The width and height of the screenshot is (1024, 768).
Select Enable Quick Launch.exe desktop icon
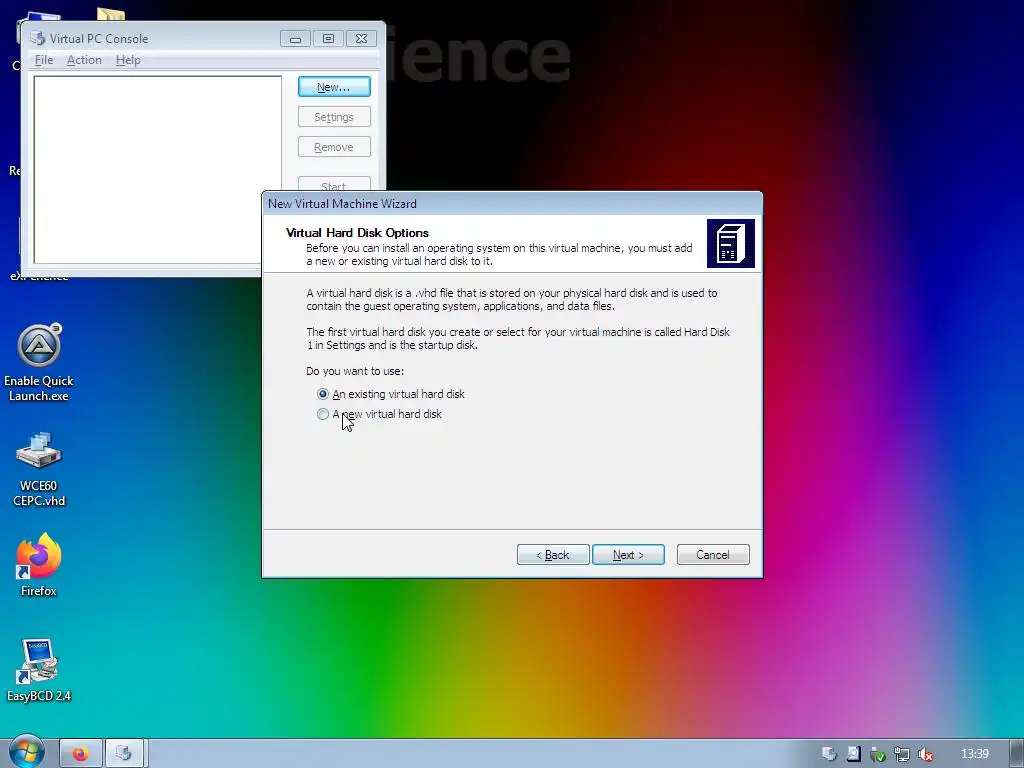(39, 362)
